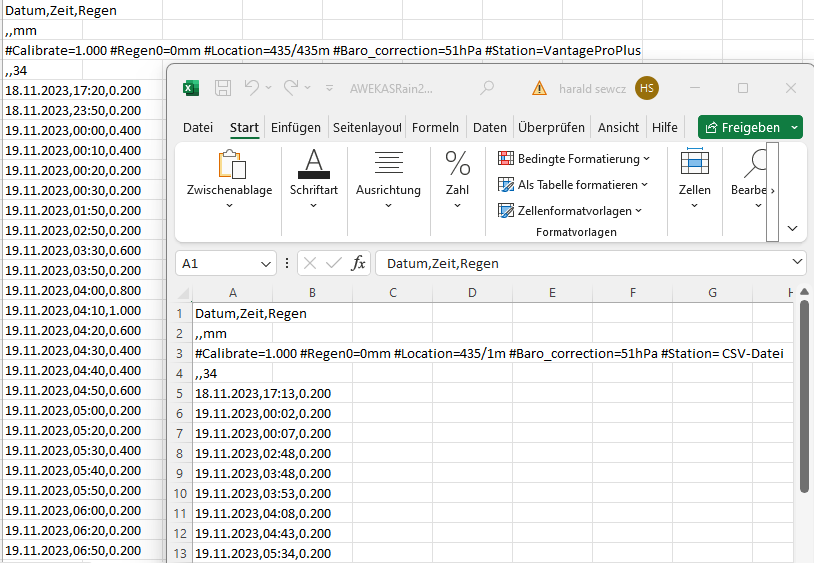The image size is (814, 563).
Task: Click the Save icon in title bar
Action: (223, 88)
